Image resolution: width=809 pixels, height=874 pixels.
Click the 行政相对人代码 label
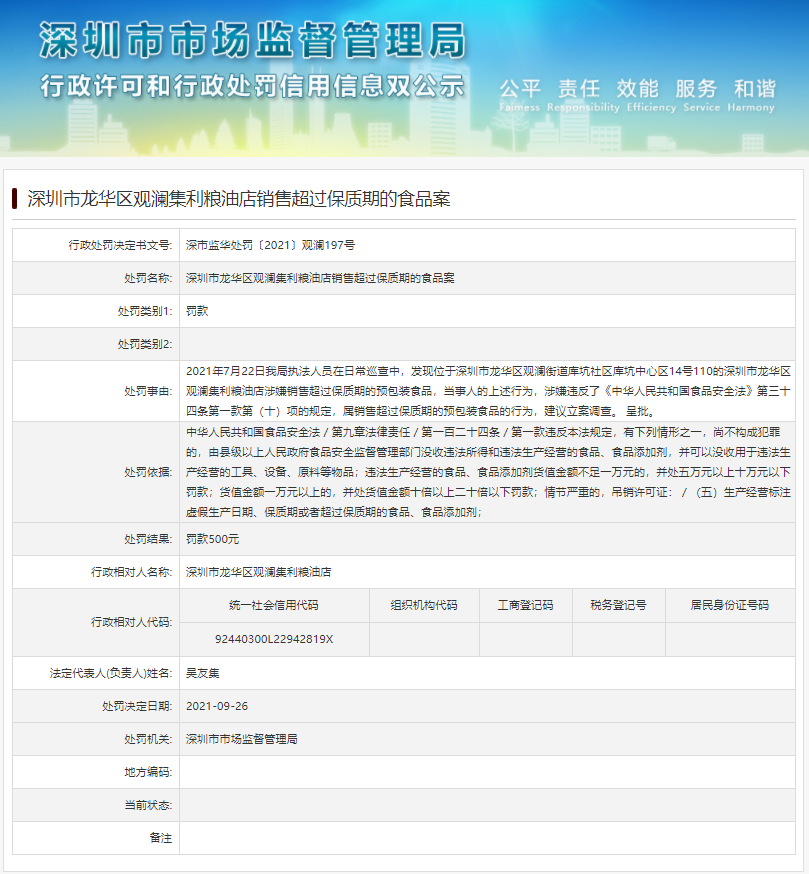click(x=131, y=622)
